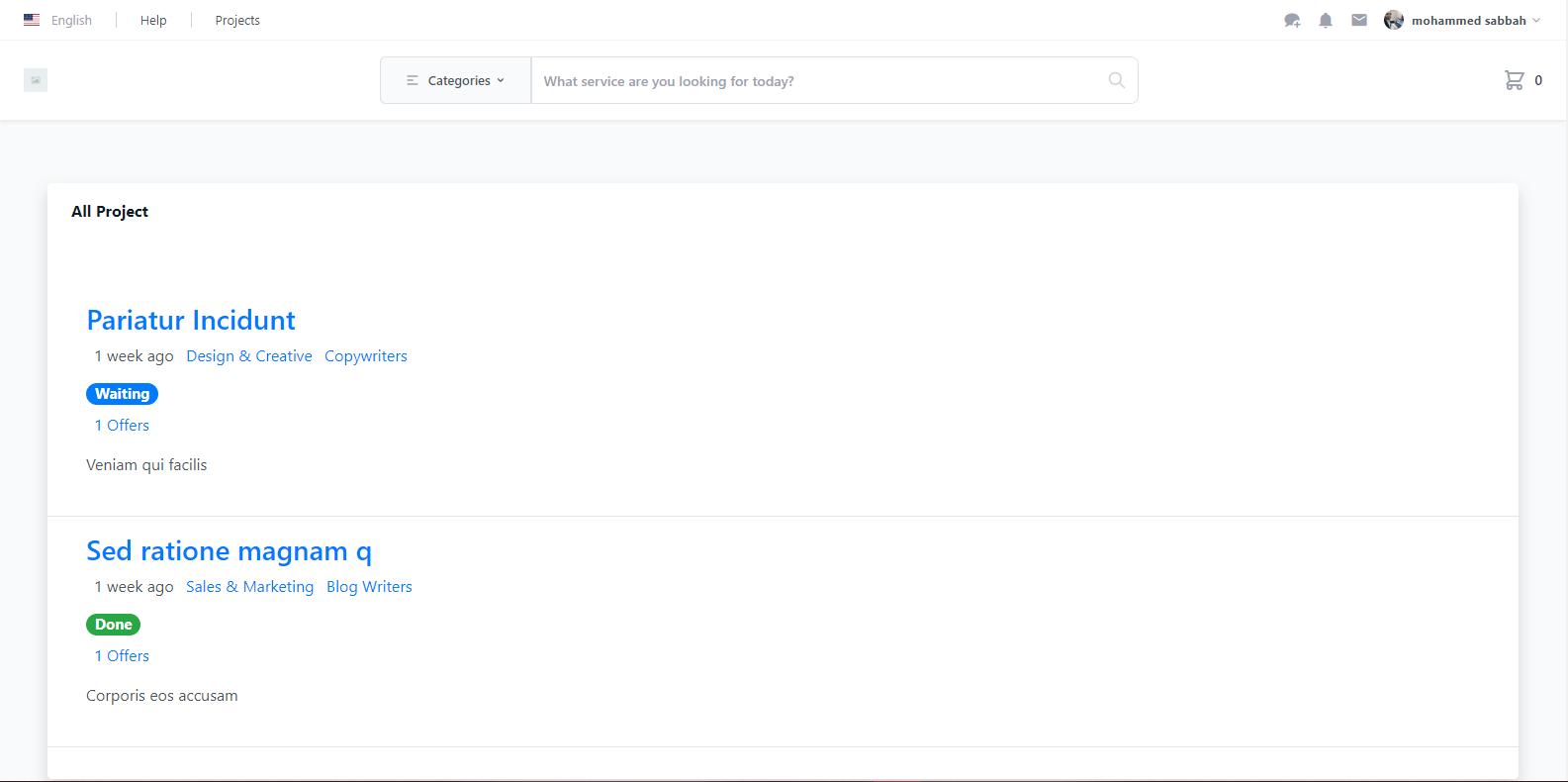Open the notifications bell
Screen dimensions: 1568x782
pyautogui.click(x=1326, y=21)
